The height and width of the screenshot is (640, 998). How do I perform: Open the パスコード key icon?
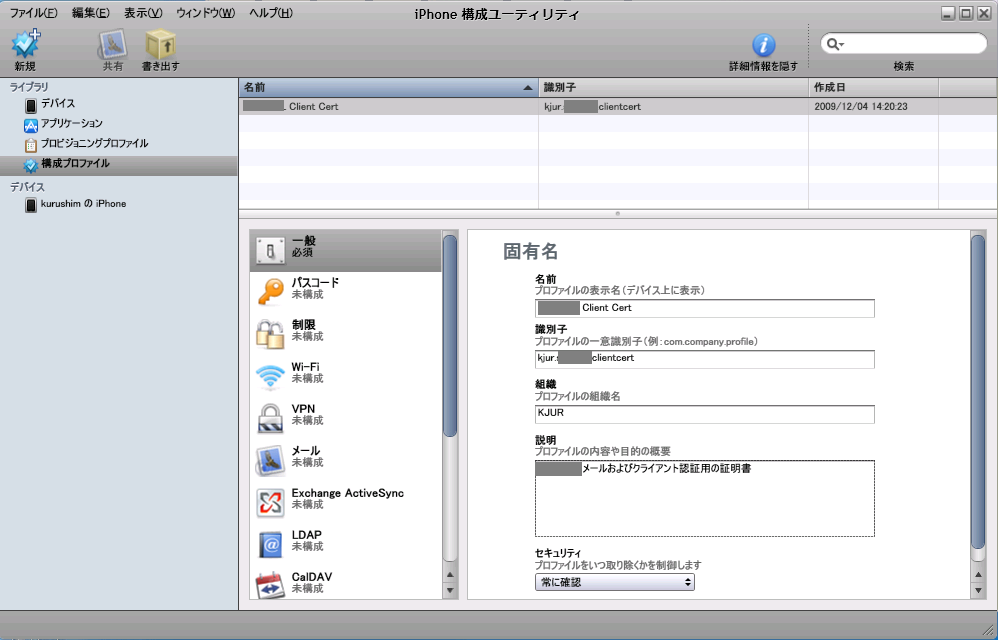coord(271,292)
